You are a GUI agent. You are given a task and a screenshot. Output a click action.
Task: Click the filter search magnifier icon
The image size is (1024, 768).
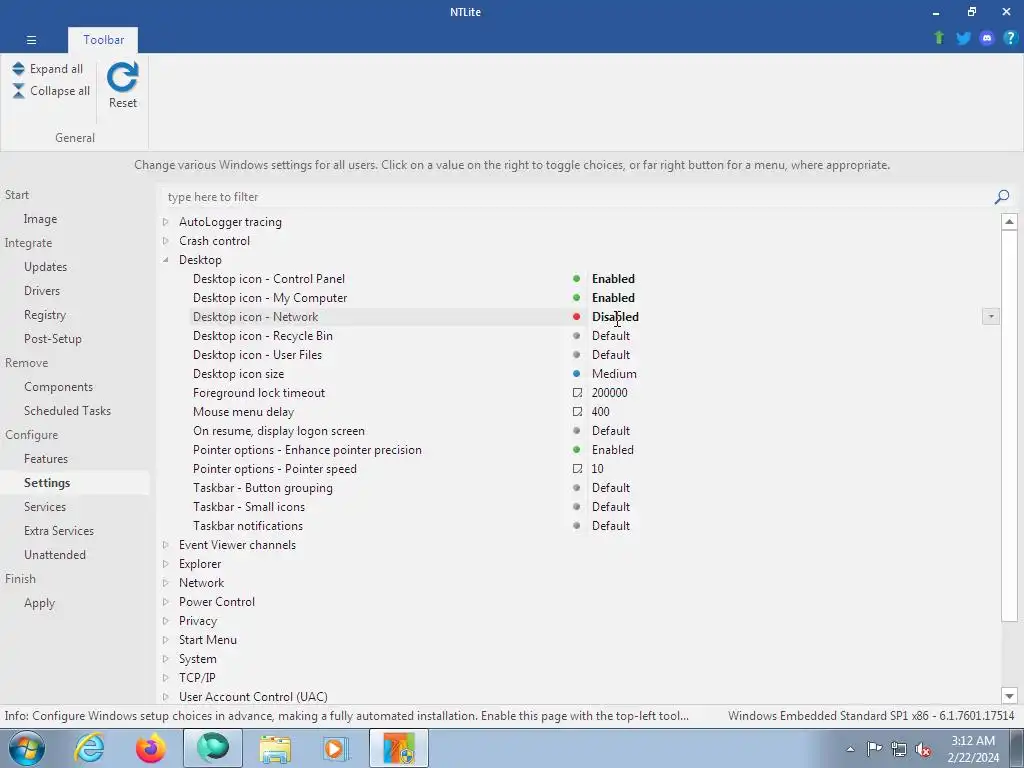1002,197
